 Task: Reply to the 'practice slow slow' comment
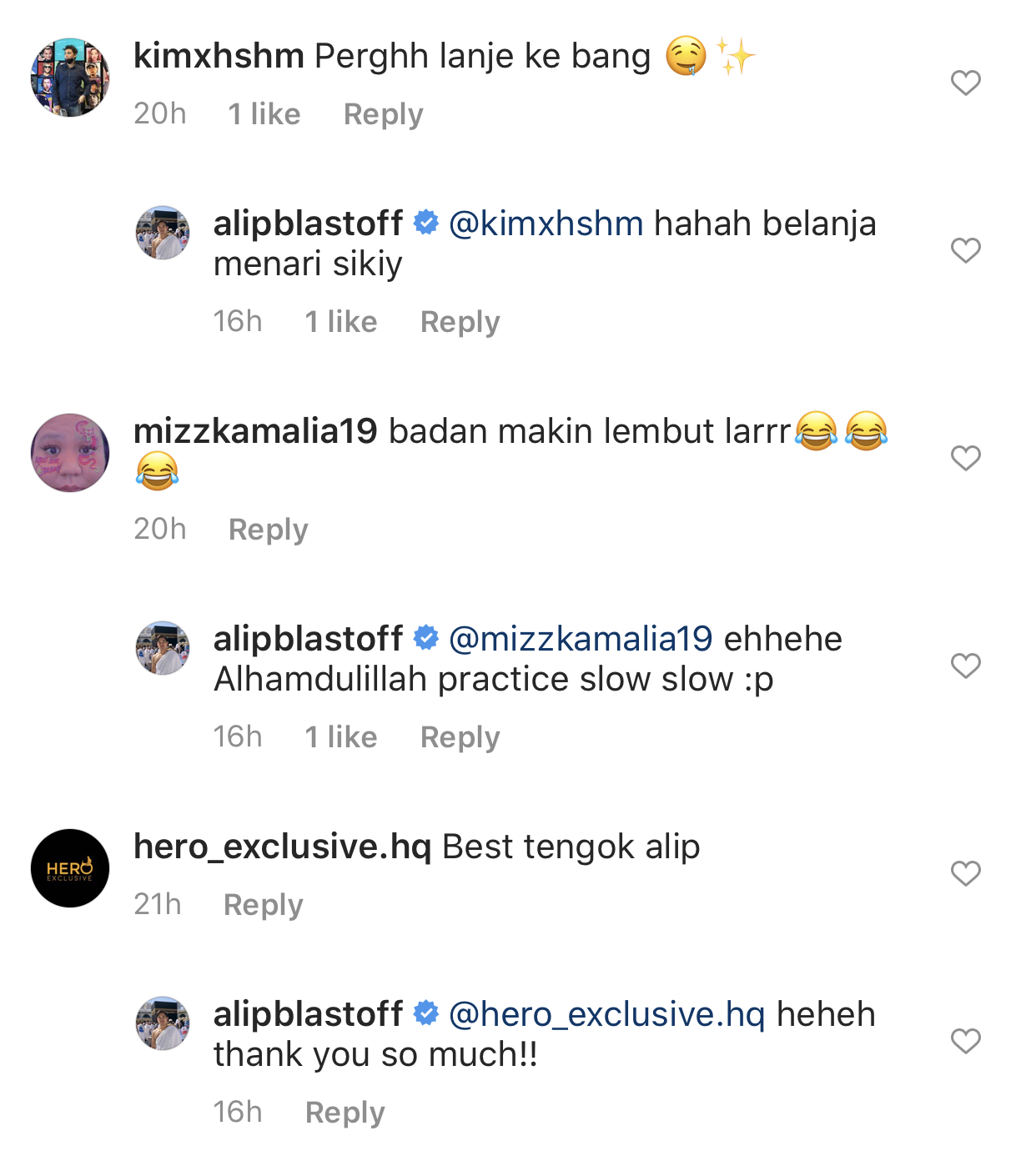(460, 737)
